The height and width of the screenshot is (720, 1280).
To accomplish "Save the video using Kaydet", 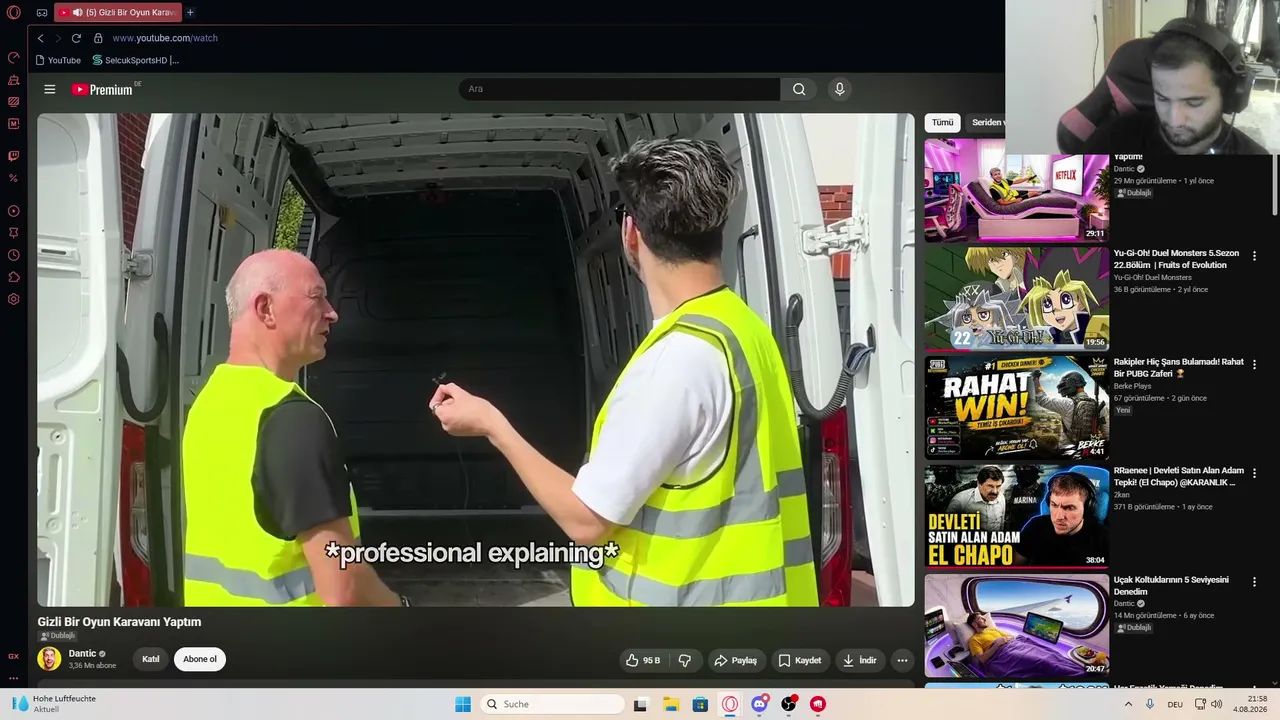I will pyautogui.click(x=800, y=660).
